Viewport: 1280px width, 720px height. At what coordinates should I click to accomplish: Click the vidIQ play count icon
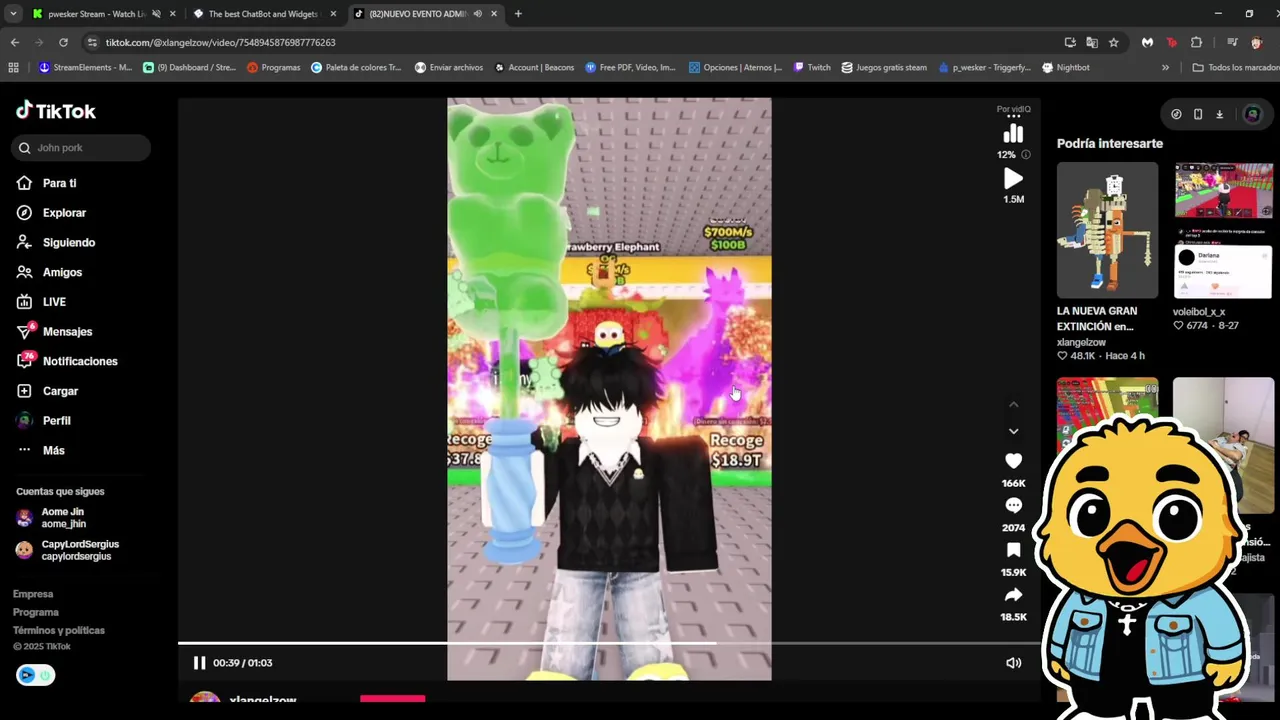pyautogui.click(x=1013, y=179)
